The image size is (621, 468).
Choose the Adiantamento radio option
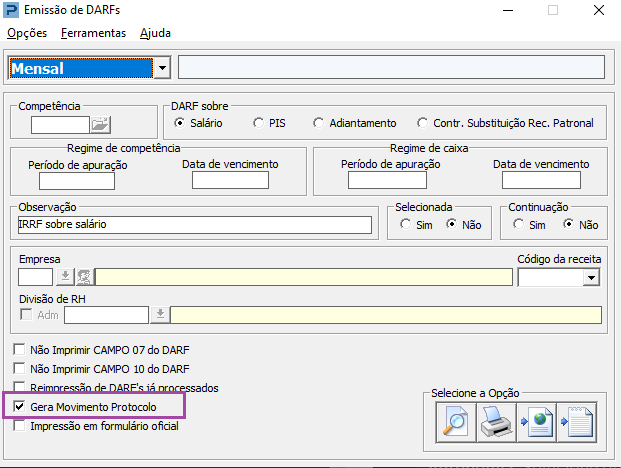tap(319, 123)
